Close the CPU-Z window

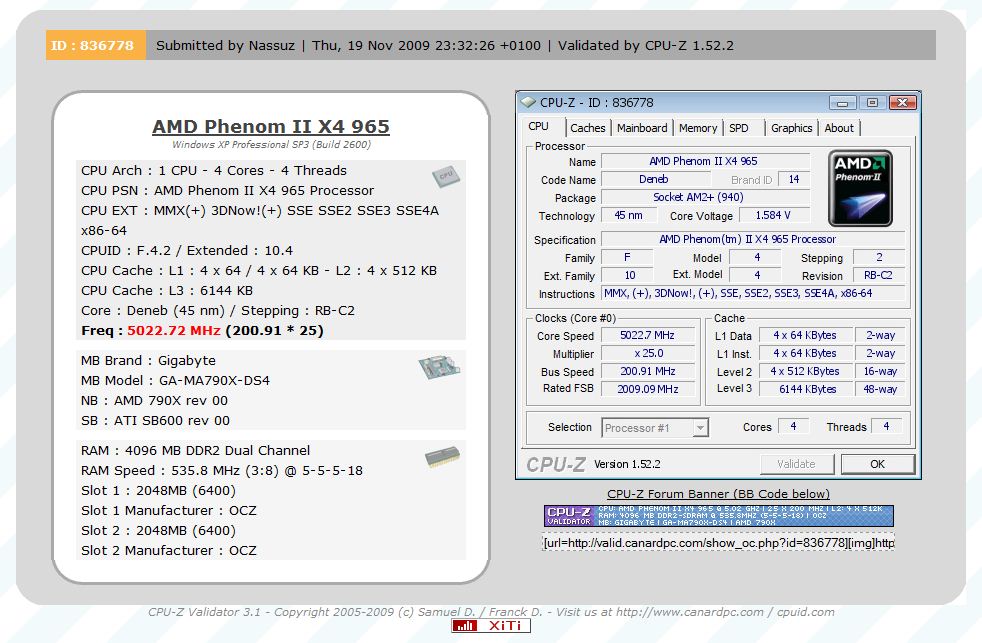point(902,102)
